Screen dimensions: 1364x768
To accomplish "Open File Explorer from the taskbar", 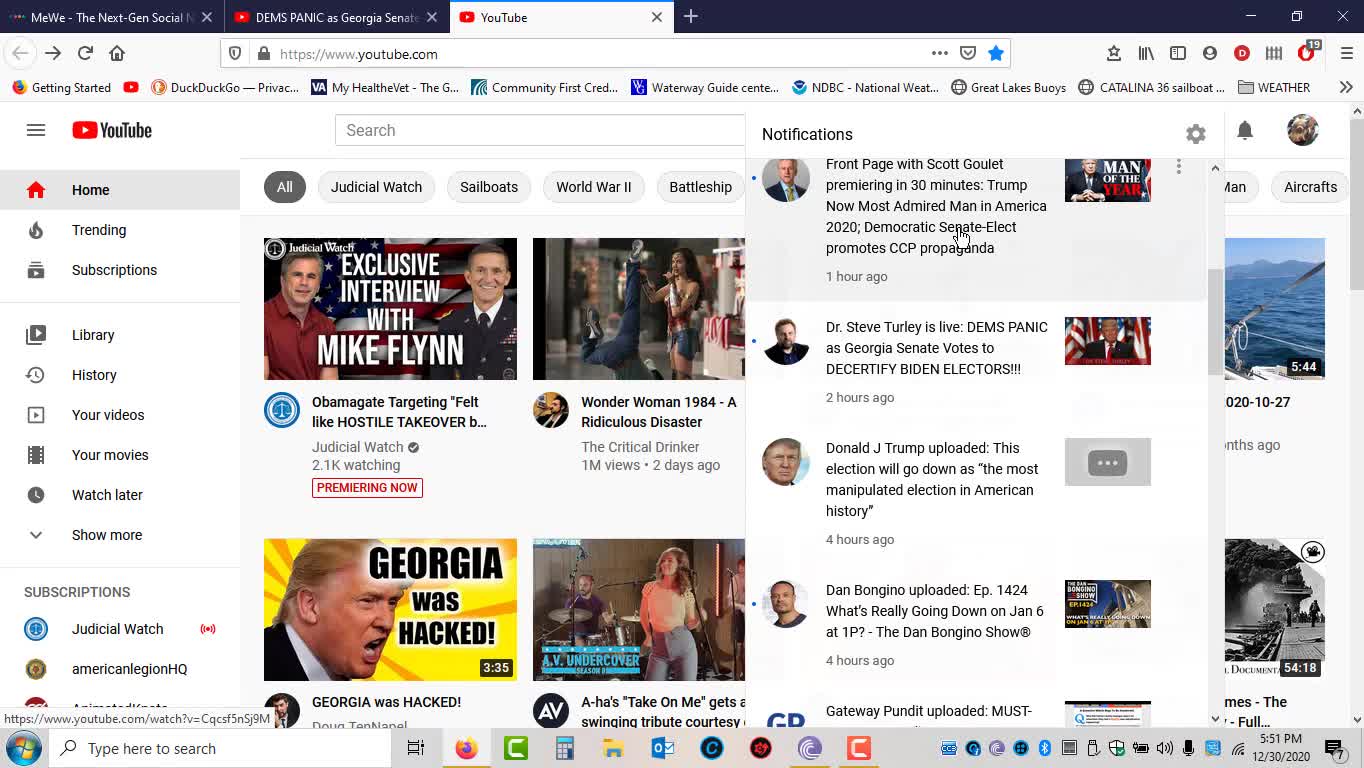I will pos(613,748).
